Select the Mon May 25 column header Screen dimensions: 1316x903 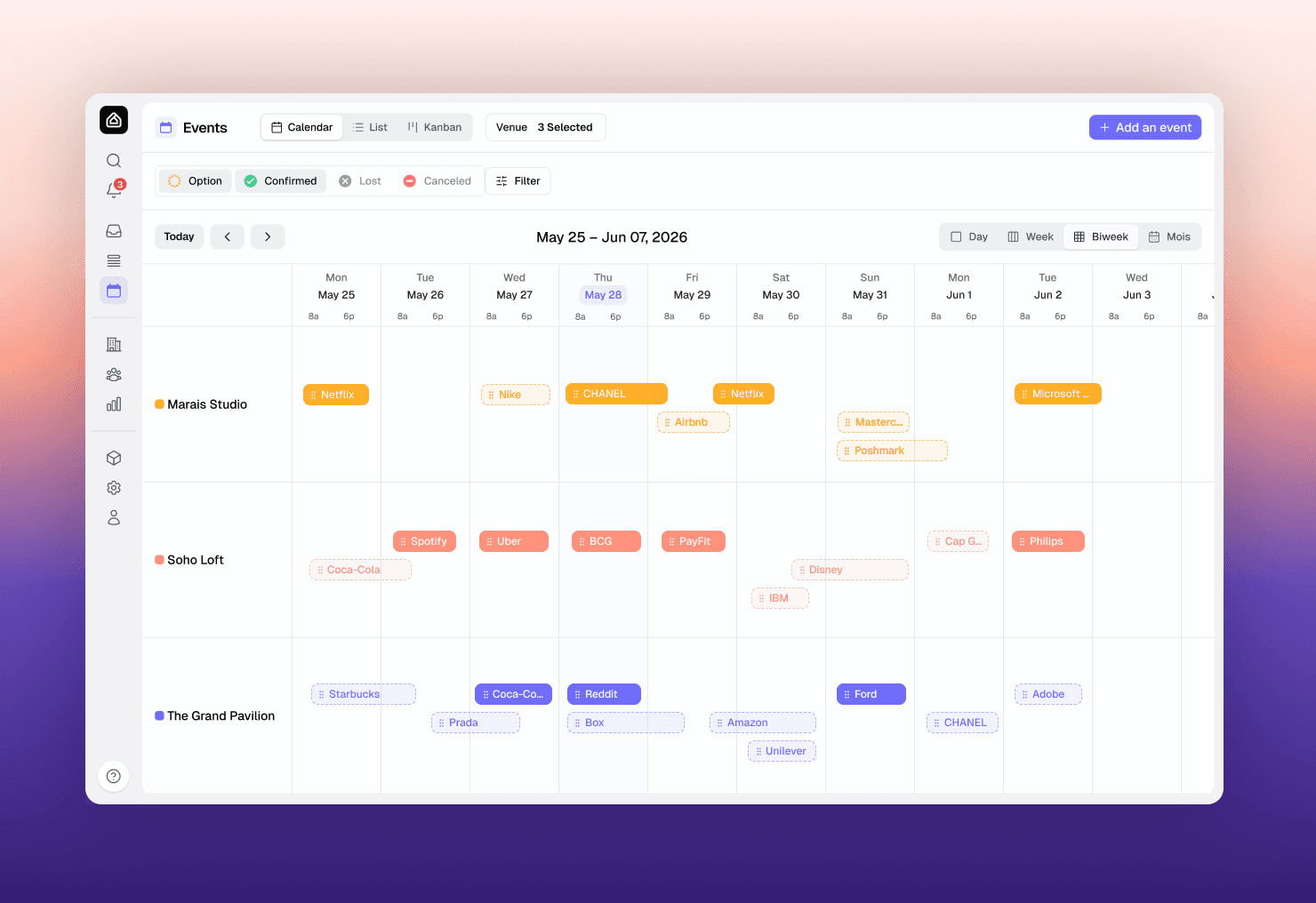coord(336,286)
